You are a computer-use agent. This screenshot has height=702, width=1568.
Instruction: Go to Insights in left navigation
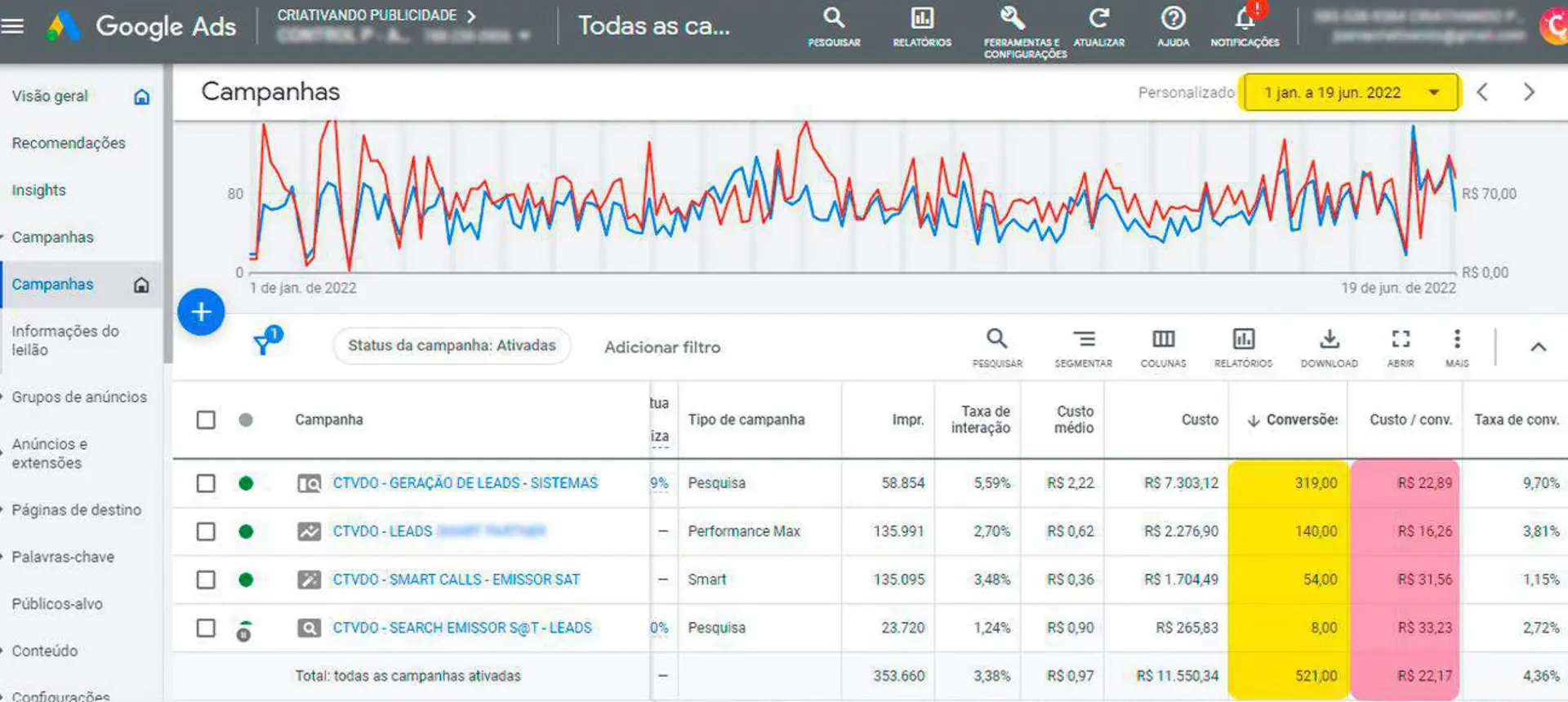38,190
